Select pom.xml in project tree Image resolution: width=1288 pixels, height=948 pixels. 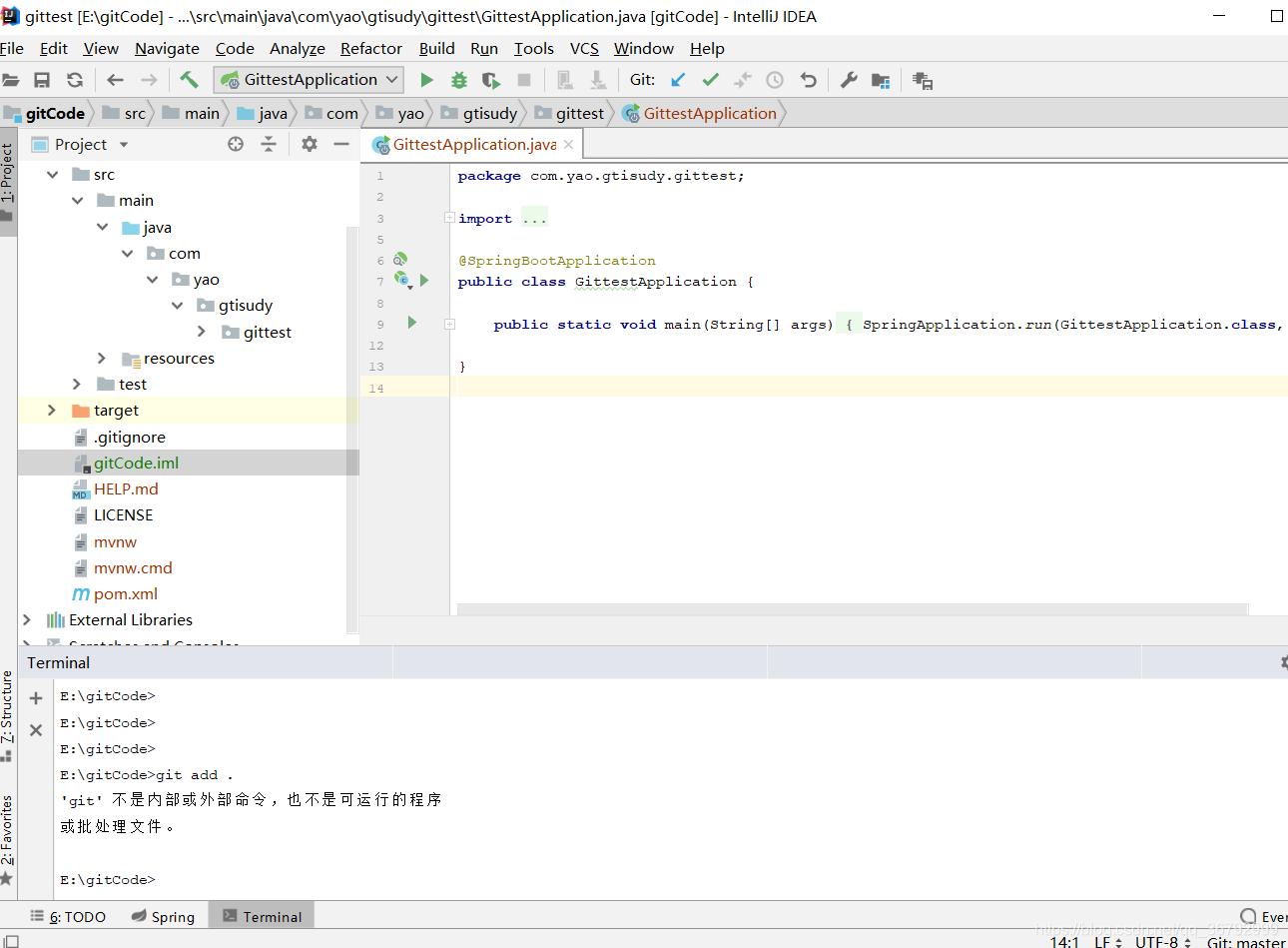pos(126,593)
